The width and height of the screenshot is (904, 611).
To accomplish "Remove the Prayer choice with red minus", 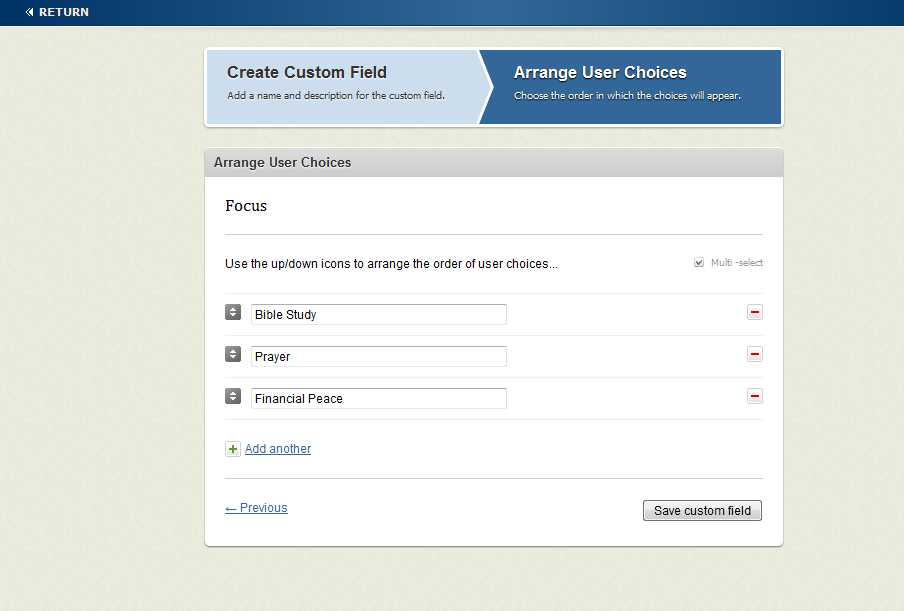I will click(755, 354).
